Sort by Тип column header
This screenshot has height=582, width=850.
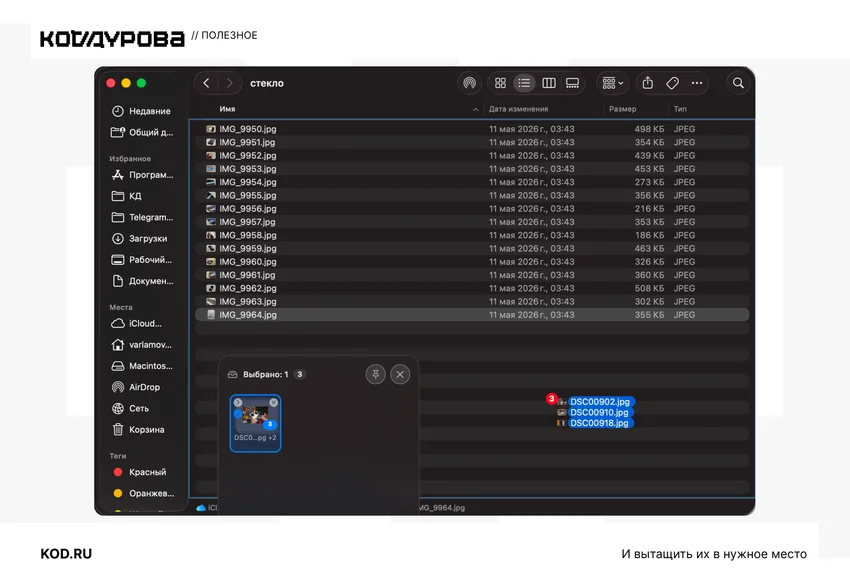(680, 109)
